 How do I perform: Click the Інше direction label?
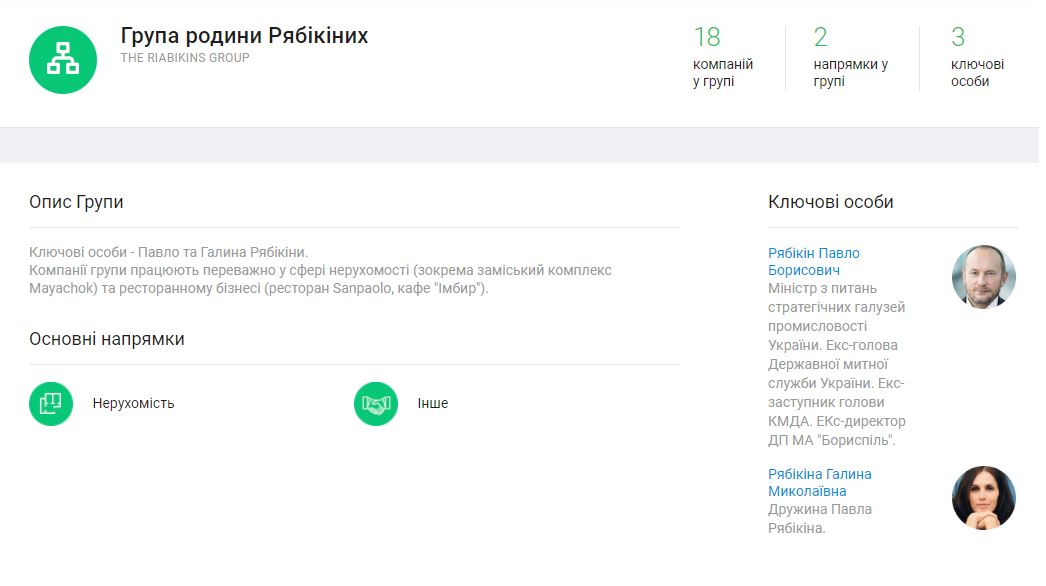click(432, 404)
